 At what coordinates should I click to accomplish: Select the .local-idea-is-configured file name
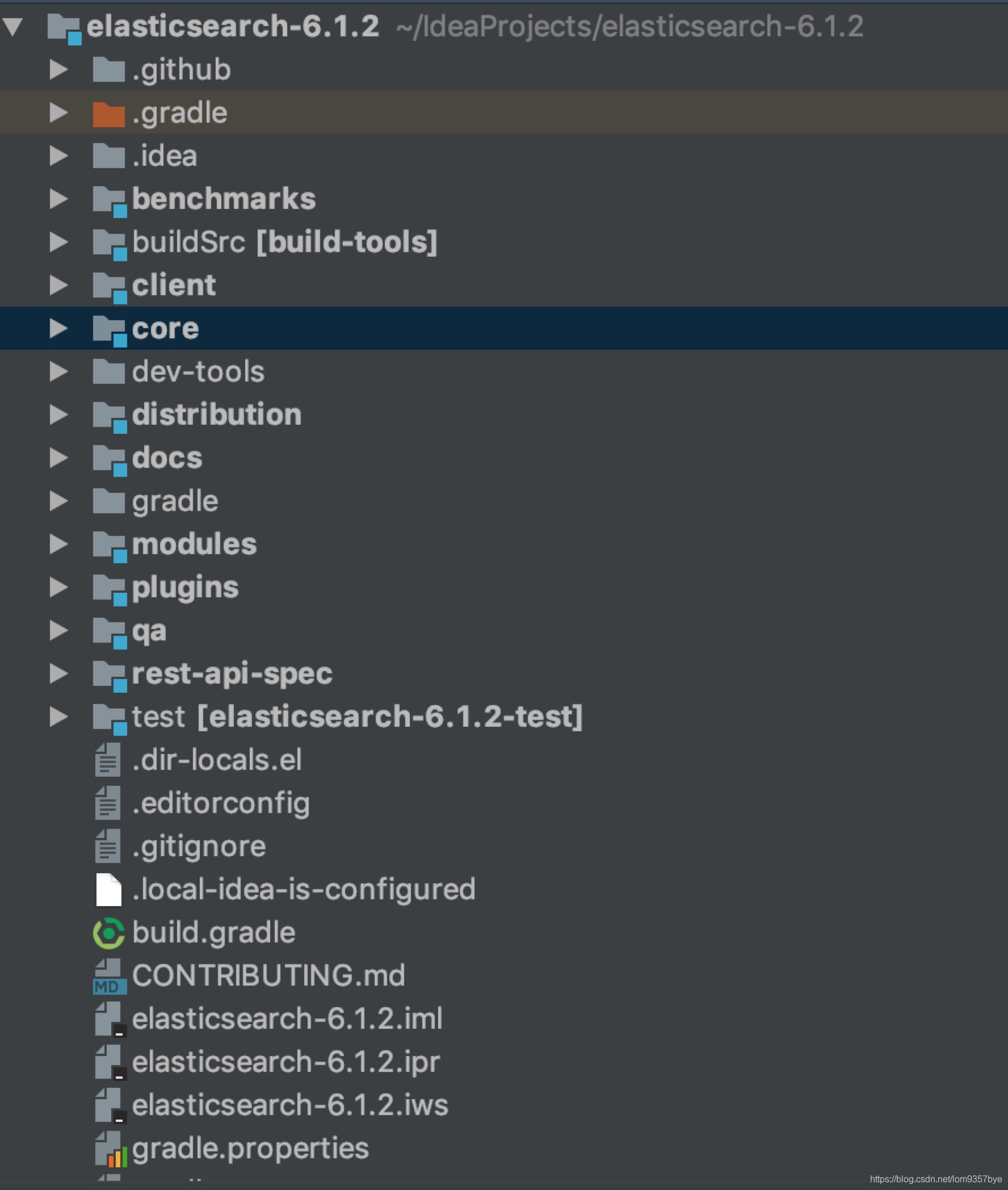(304, 890)
